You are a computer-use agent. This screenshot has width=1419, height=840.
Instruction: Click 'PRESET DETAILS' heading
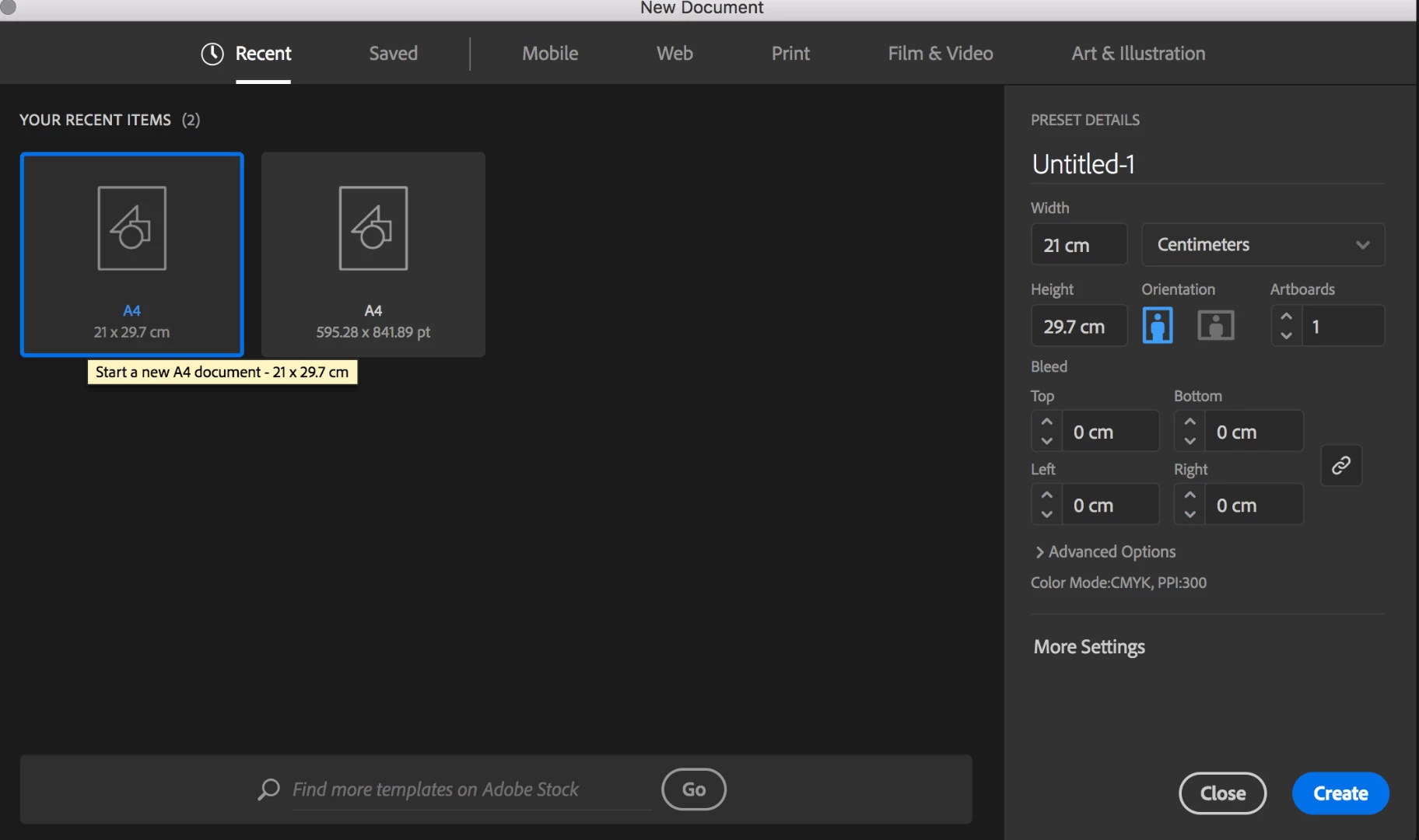pyautogui.click(x=1084, y=120)
